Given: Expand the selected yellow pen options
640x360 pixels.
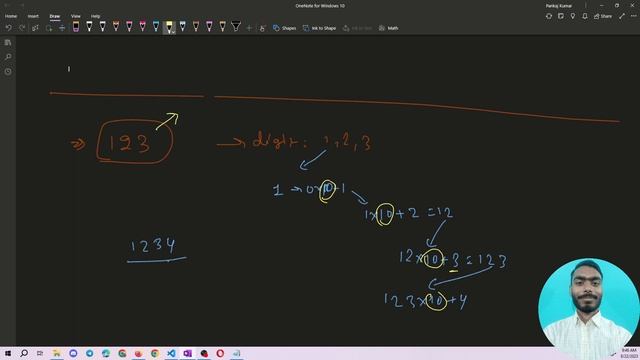Looking at the screenshot, I should pyautogui.click(x=173, y=31).
